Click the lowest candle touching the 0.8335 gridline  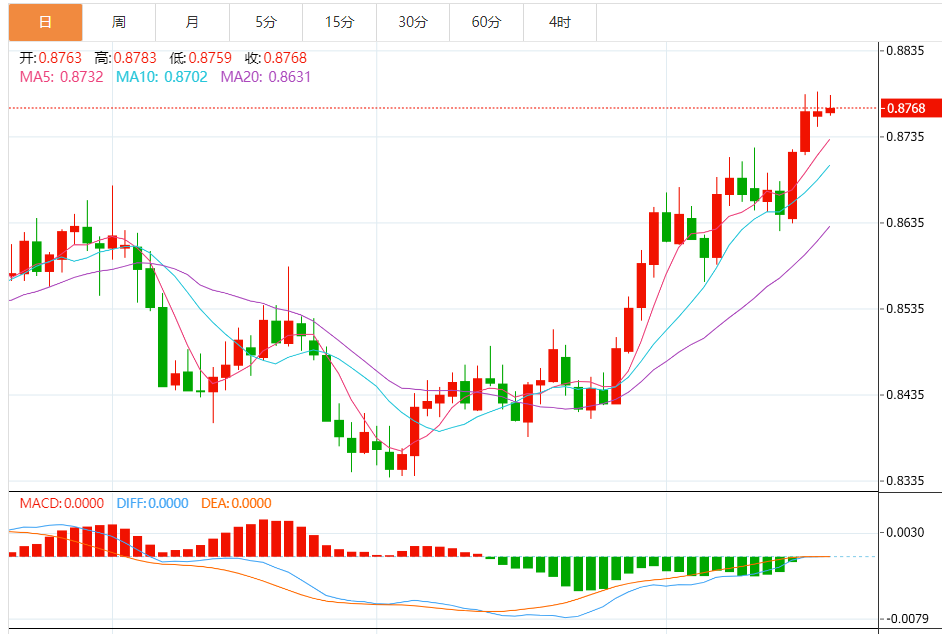389,460
